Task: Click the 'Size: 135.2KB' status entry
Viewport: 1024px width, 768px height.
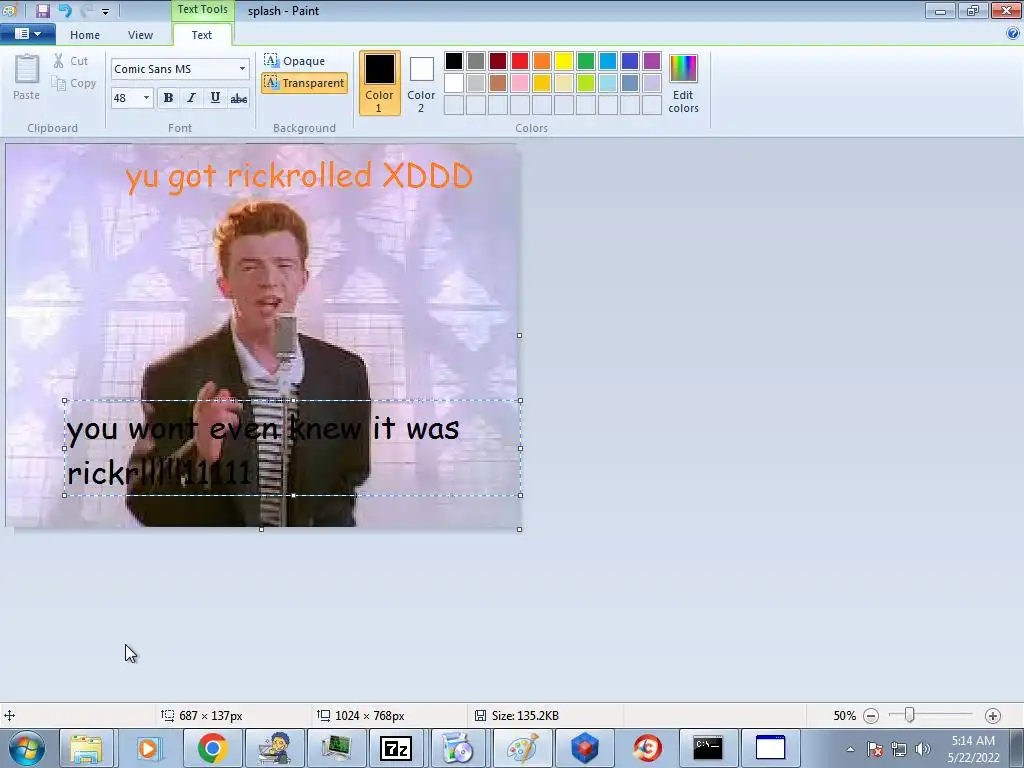Action: pos(517,716)
